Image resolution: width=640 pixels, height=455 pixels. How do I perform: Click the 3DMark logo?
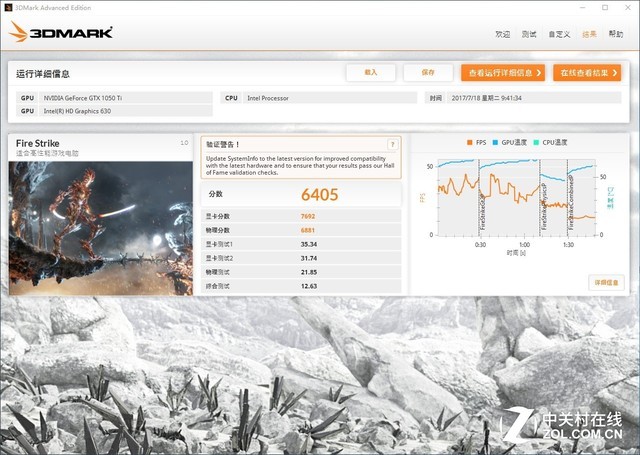tap(60, 32)
